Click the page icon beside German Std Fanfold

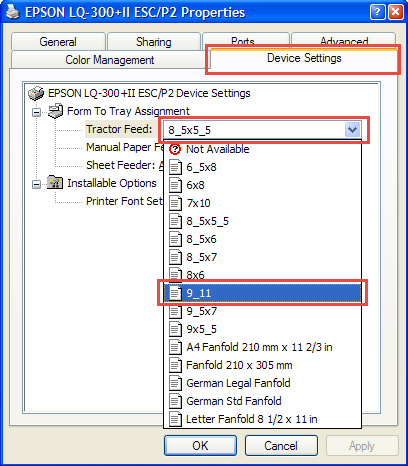click(175, 401)
